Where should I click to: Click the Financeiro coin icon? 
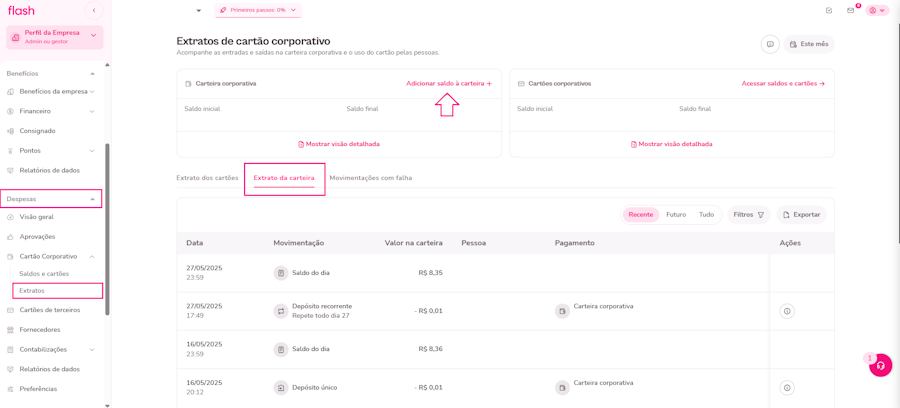click(x=10, y=111)
